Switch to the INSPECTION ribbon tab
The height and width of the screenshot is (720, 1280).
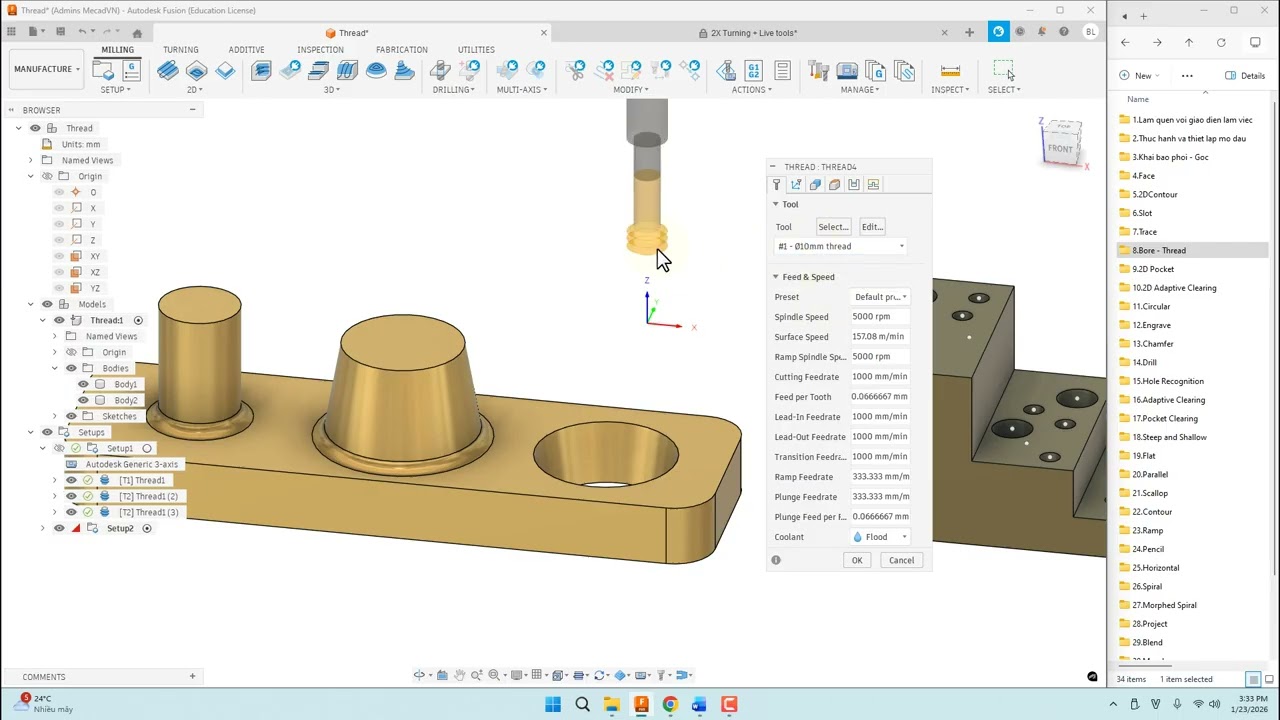coord(320,49)
